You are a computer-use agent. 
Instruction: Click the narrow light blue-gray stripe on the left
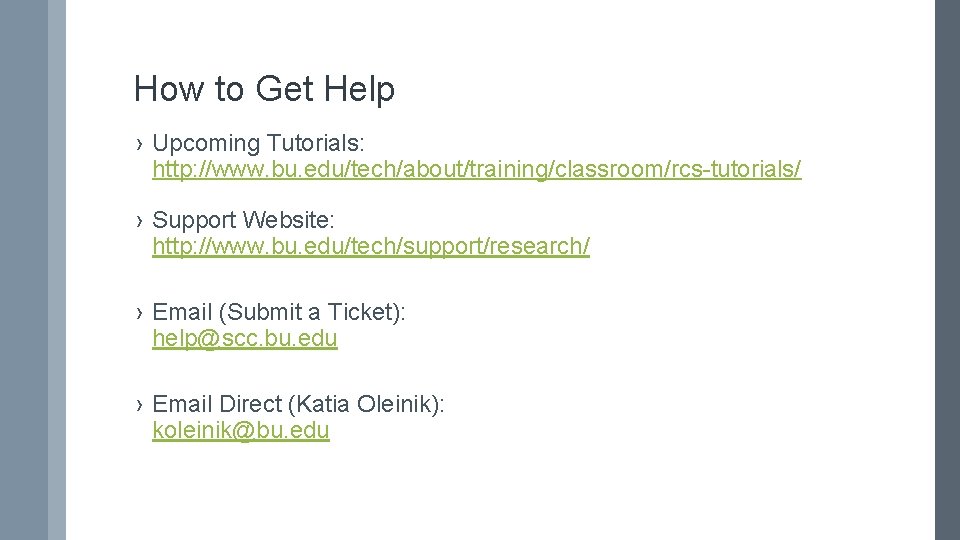tap(57, 270)
